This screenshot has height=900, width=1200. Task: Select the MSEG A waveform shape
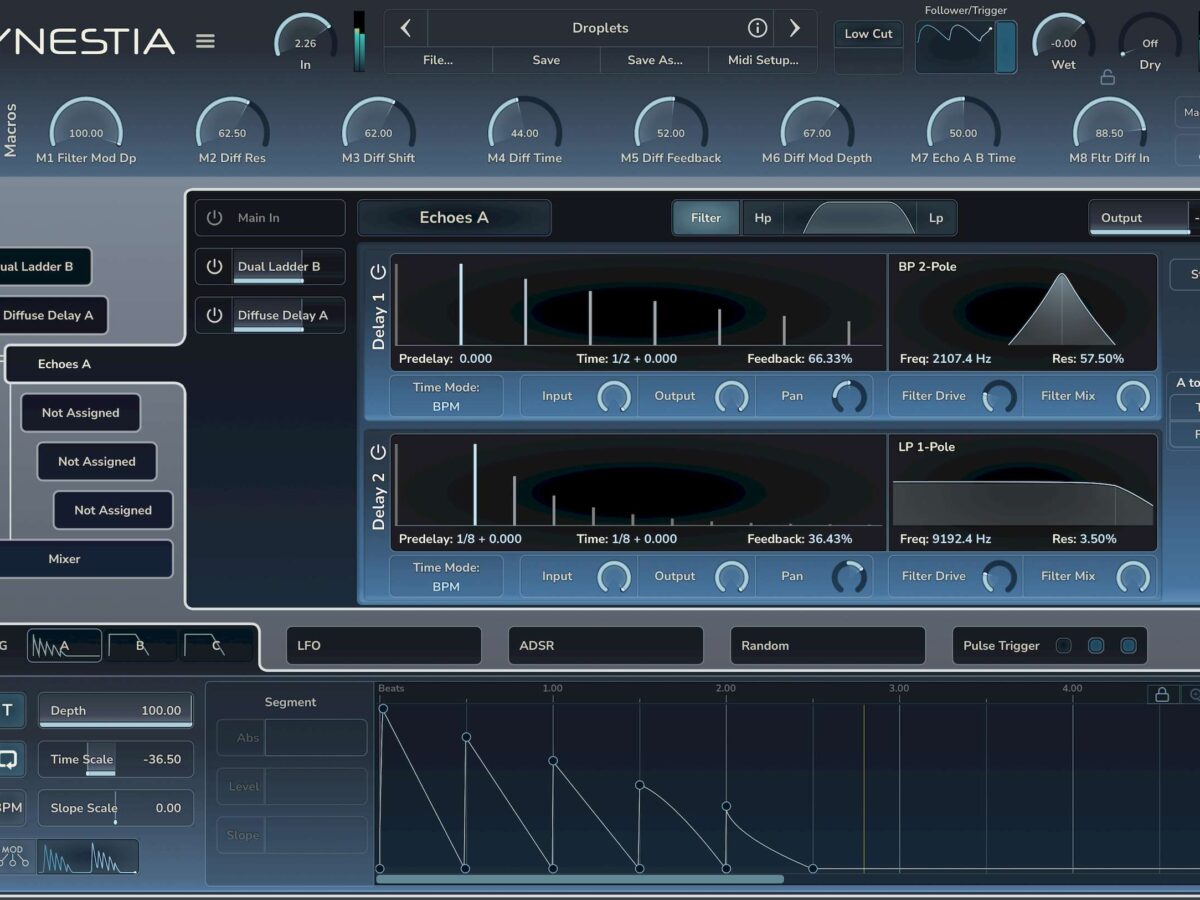coord(64,646)
